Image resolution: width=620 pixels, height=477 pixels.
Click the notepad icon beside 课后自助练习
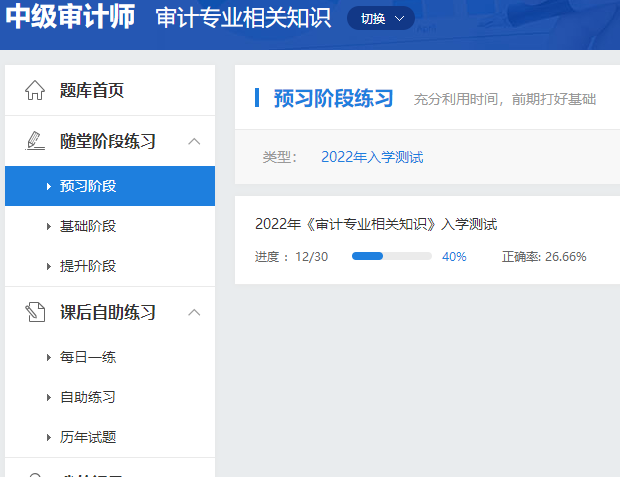click(35, 312)
